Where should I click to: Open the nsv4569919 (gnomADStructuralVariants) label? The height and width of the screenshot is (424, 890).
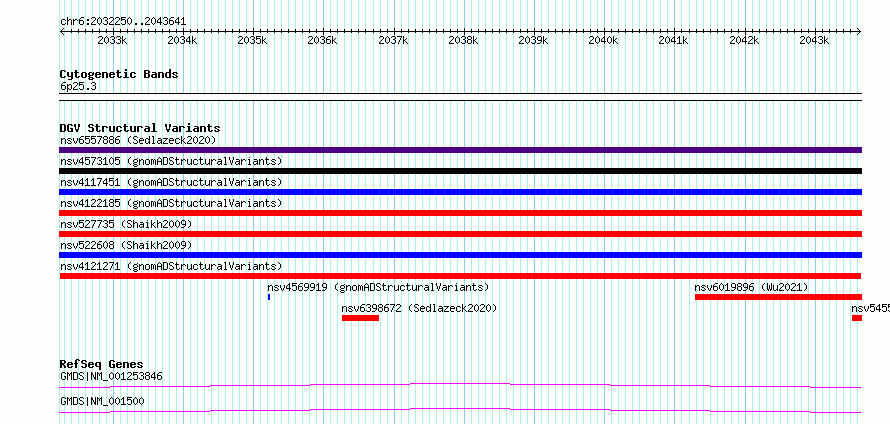(378, 287)
